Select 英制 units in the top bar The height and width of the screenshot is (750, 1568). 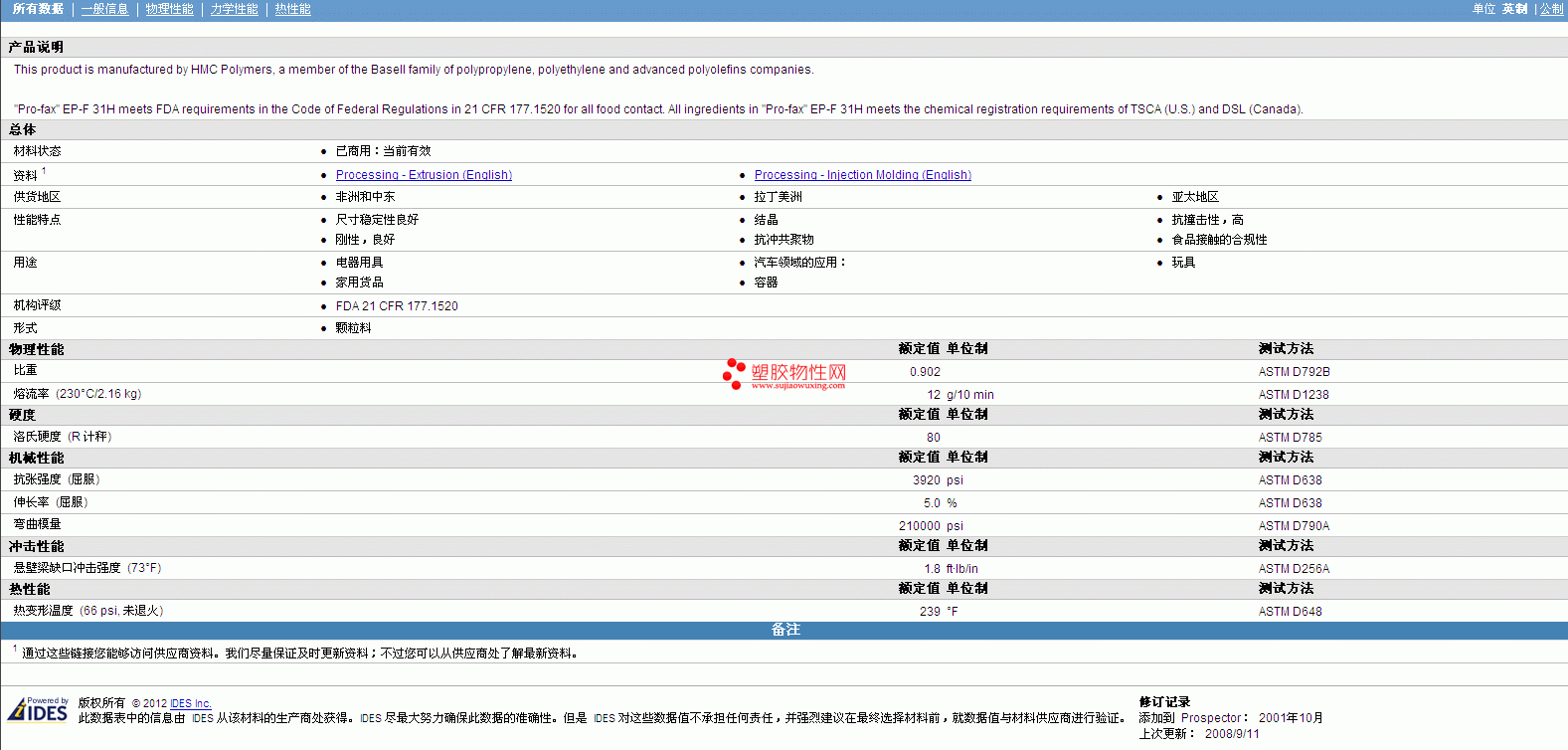pos(1514,9)
